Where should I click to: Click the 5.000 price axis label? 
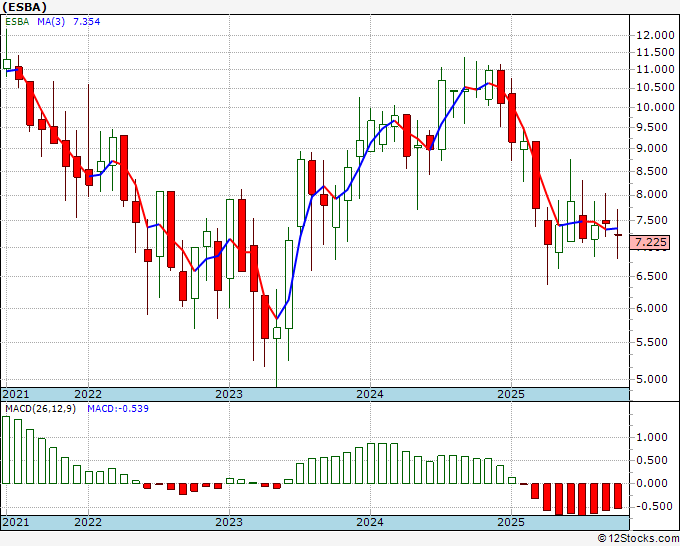[x=652, y=379]
